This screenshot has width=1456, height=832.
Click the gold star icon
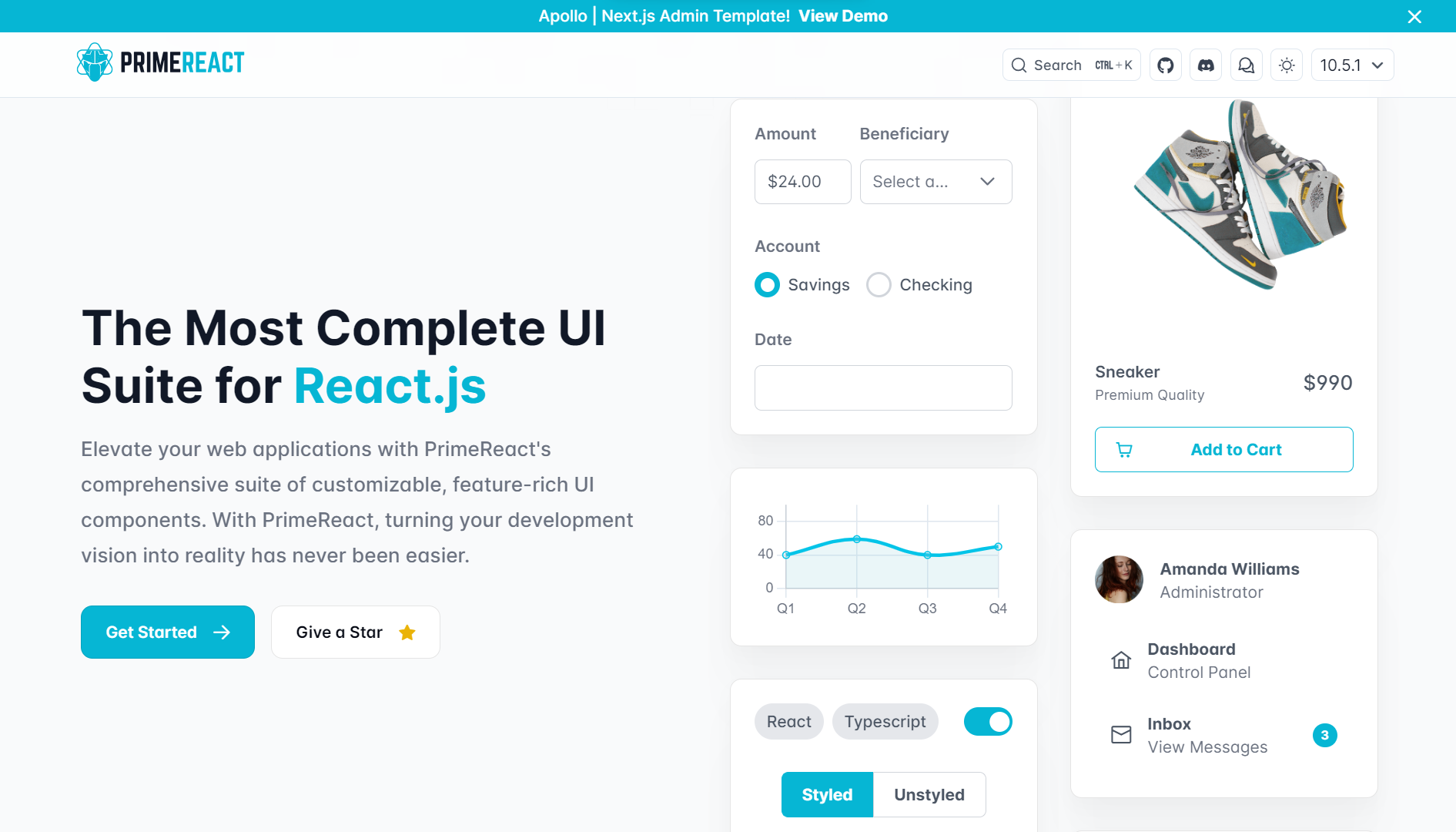pyautogui.click(x=407, y=632)
